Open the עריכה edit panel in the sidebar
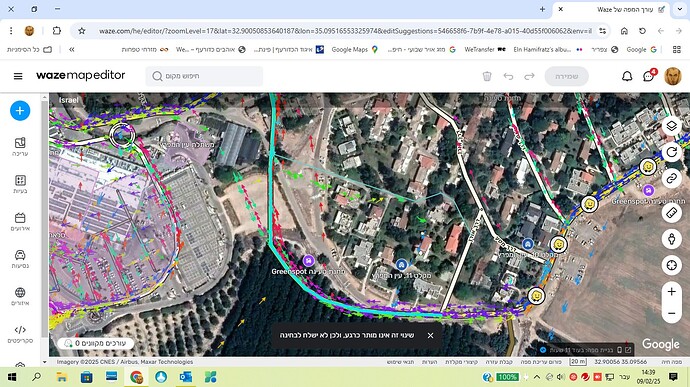Image resolution: width=690 pixels, height=387 pixels. (x=20, y=147)
